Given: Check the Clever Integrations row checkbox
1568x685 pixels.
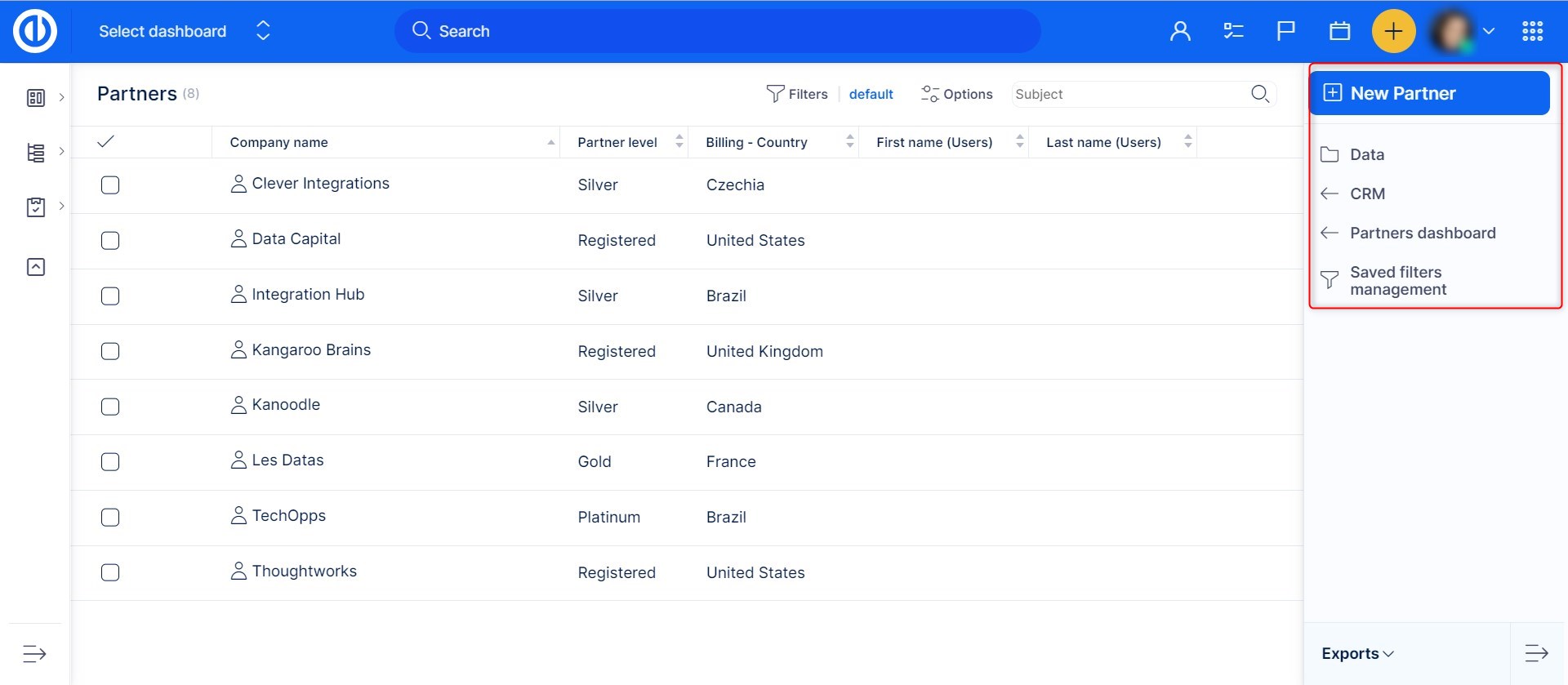Looking at the screenshot, I should [x=110, y=185].
